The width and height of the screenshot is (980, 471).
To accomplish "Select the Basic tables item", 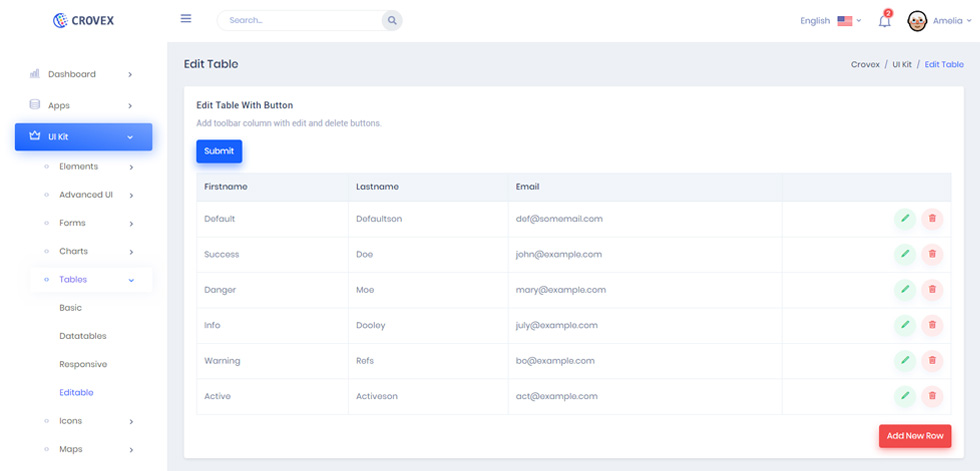I will (x=71, y=307).
